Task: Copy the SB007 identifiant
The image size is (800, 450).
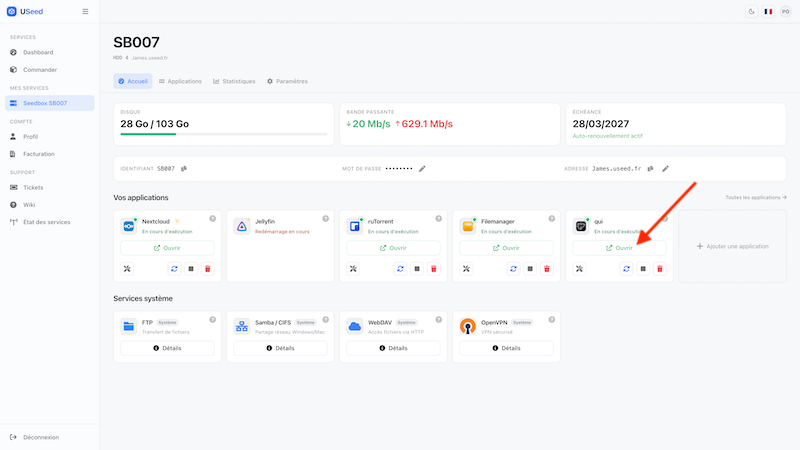Action: pyautogui.click(x=184, y=168)
